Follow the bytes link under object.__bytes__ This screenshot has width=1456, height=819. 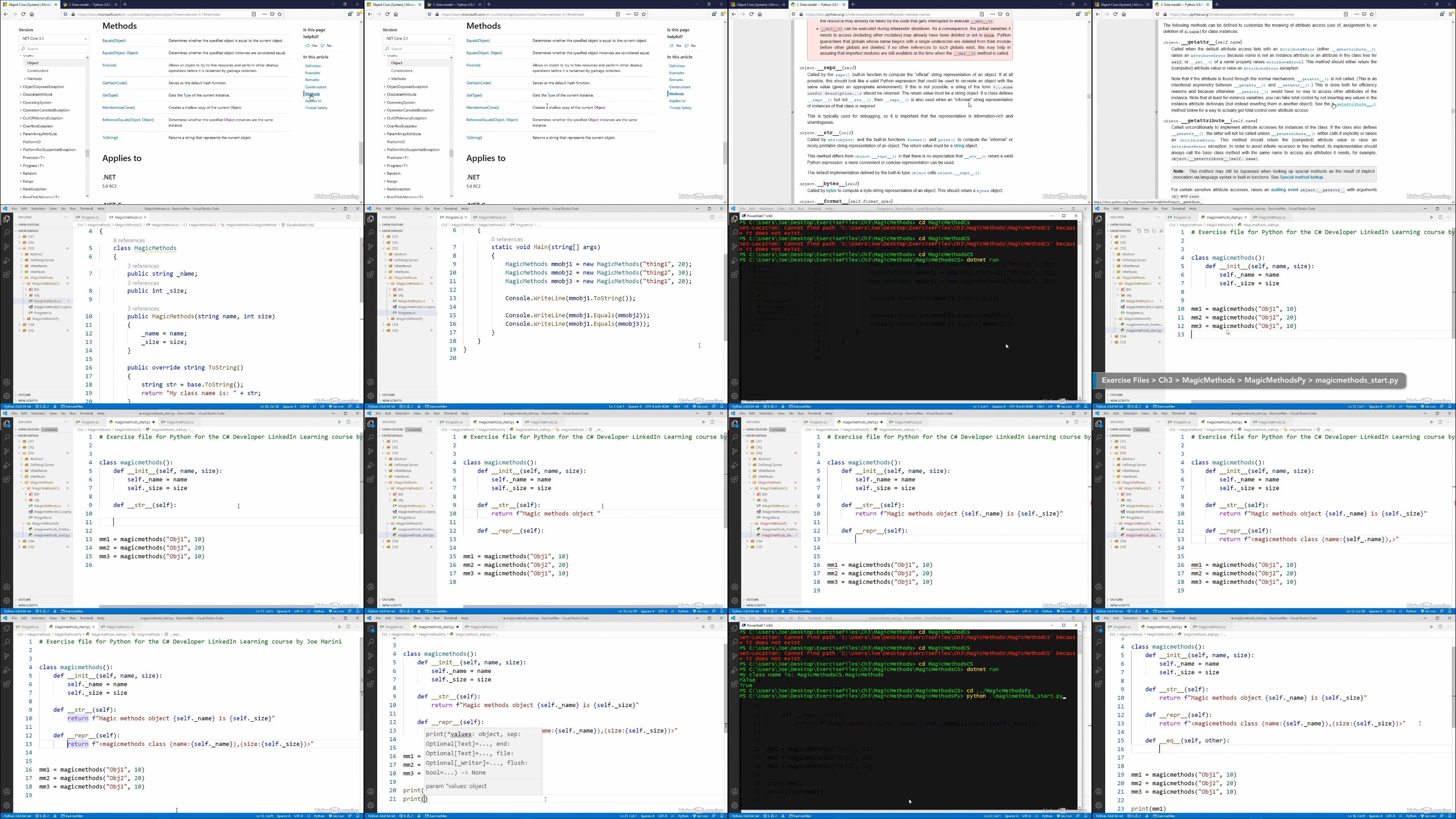pos(831,191)
